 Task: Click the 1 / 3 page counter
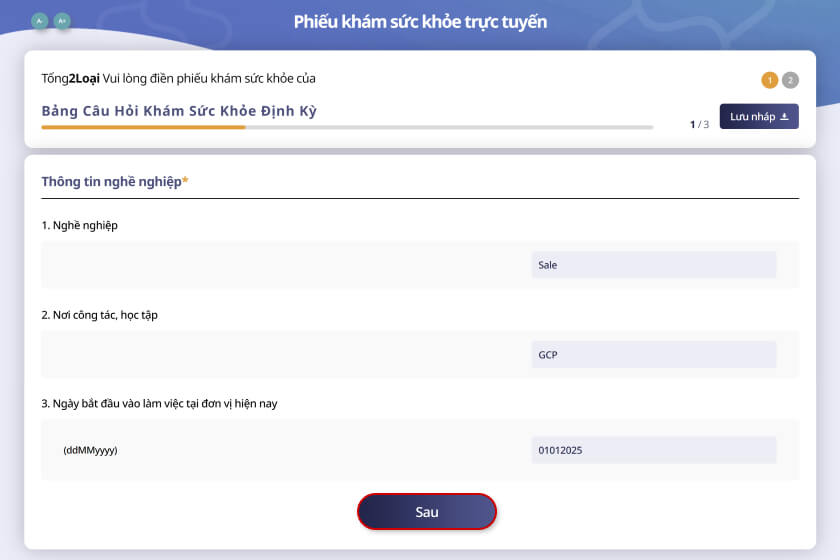(x=699, y=124)
